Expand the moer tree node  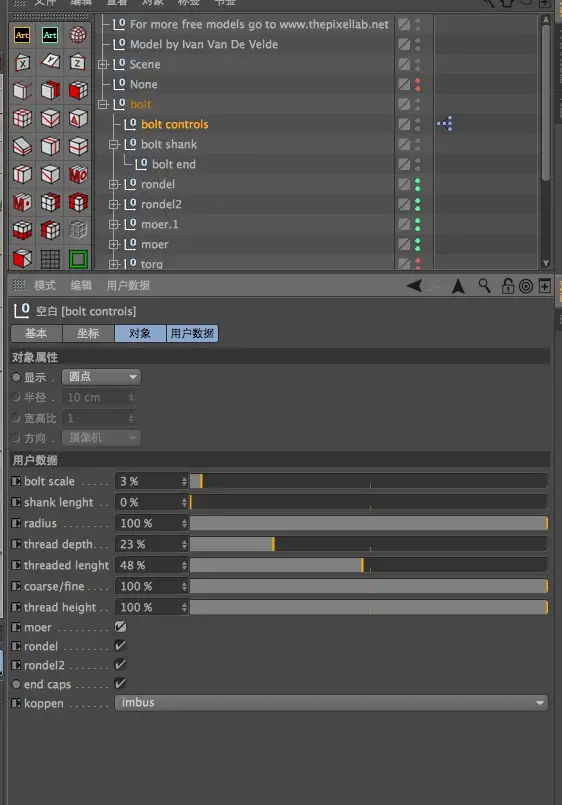(x=114, y=245)
